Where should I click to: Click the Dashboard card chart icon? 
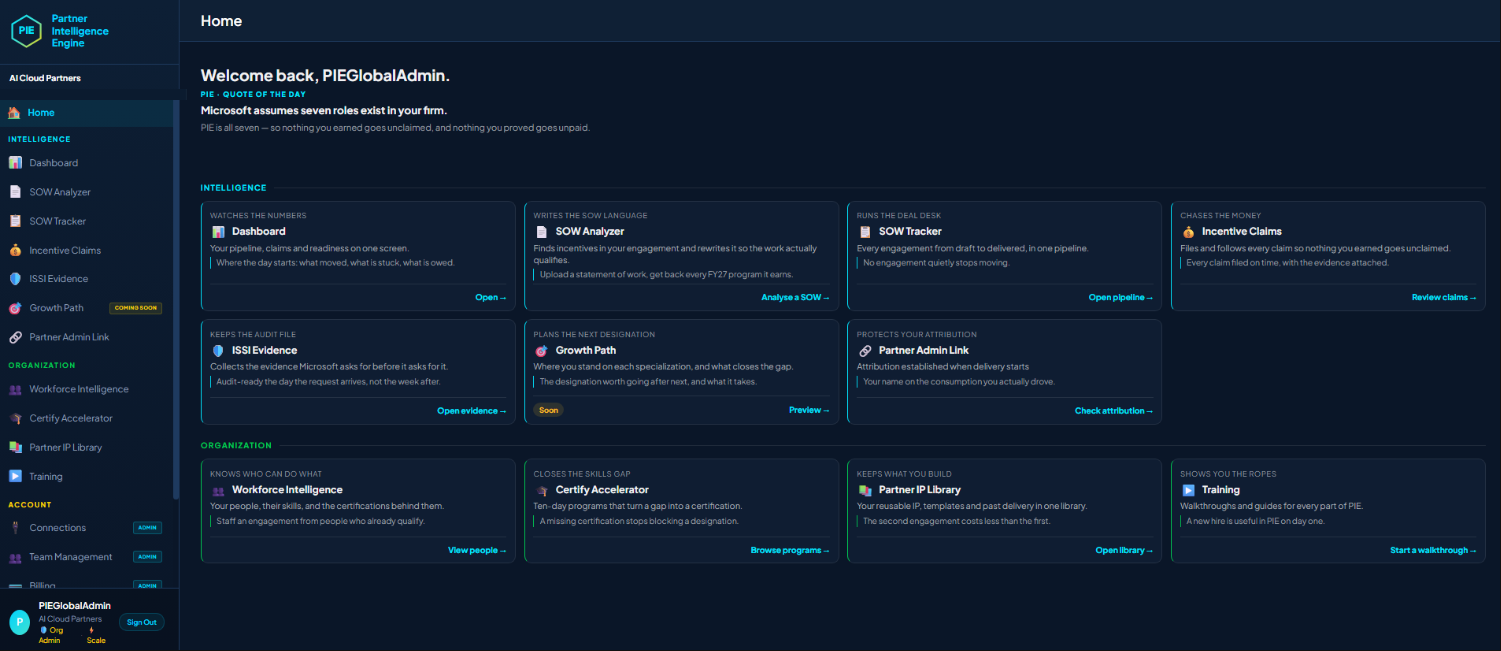218,232
